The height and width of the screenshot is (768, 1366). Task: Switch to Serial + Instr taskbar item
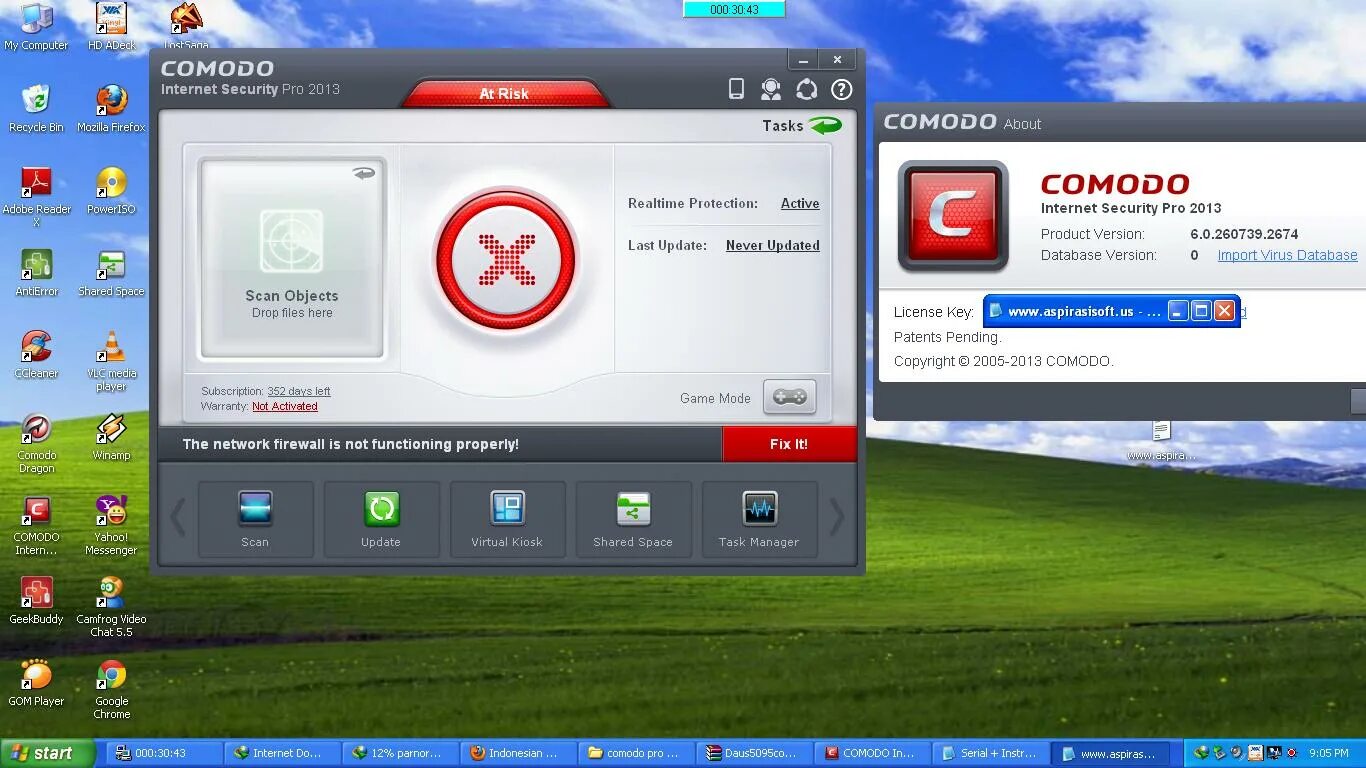[990, 753]
